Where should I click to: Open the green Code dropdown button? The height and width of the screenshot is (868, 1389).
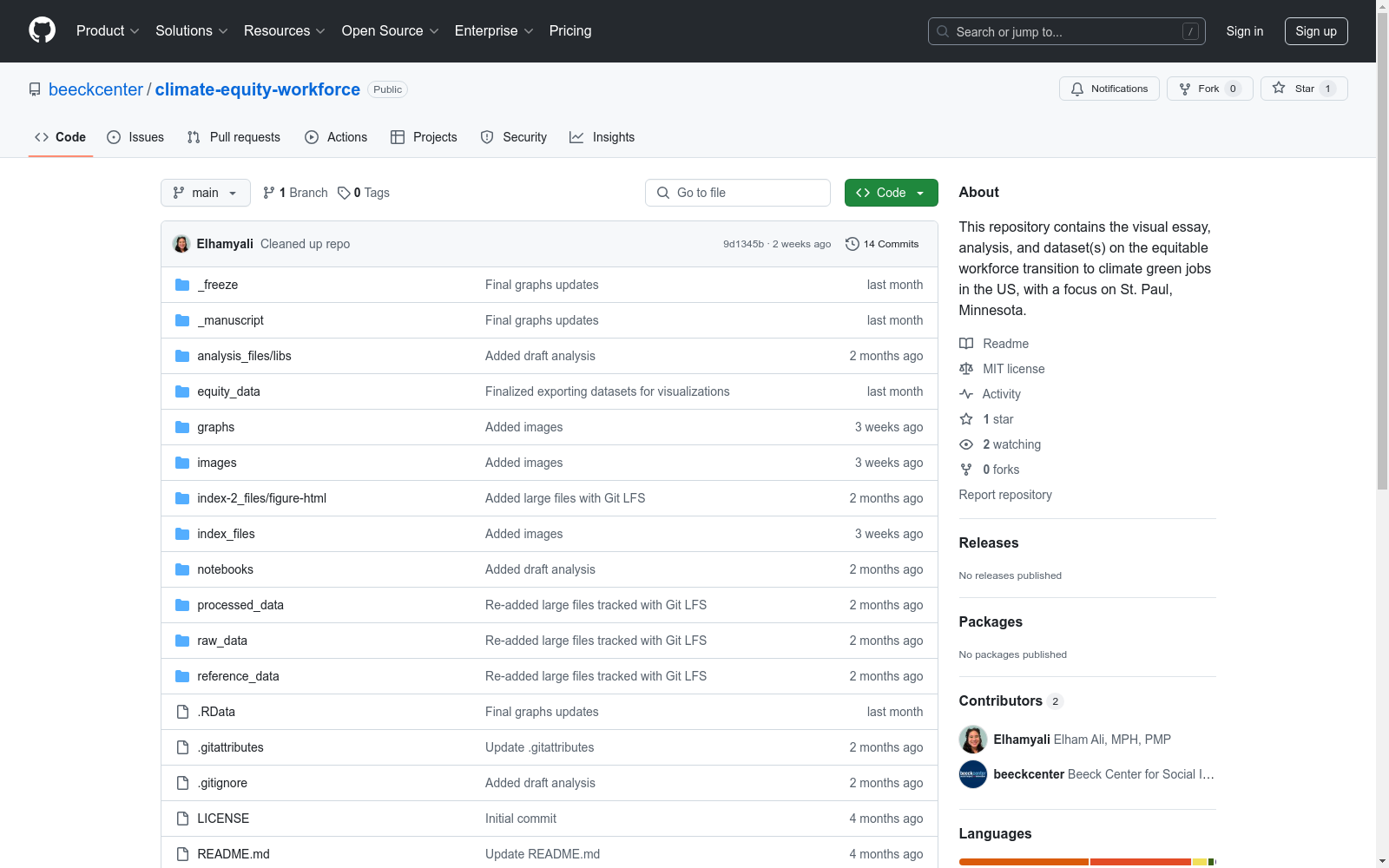tap(891, 193)
